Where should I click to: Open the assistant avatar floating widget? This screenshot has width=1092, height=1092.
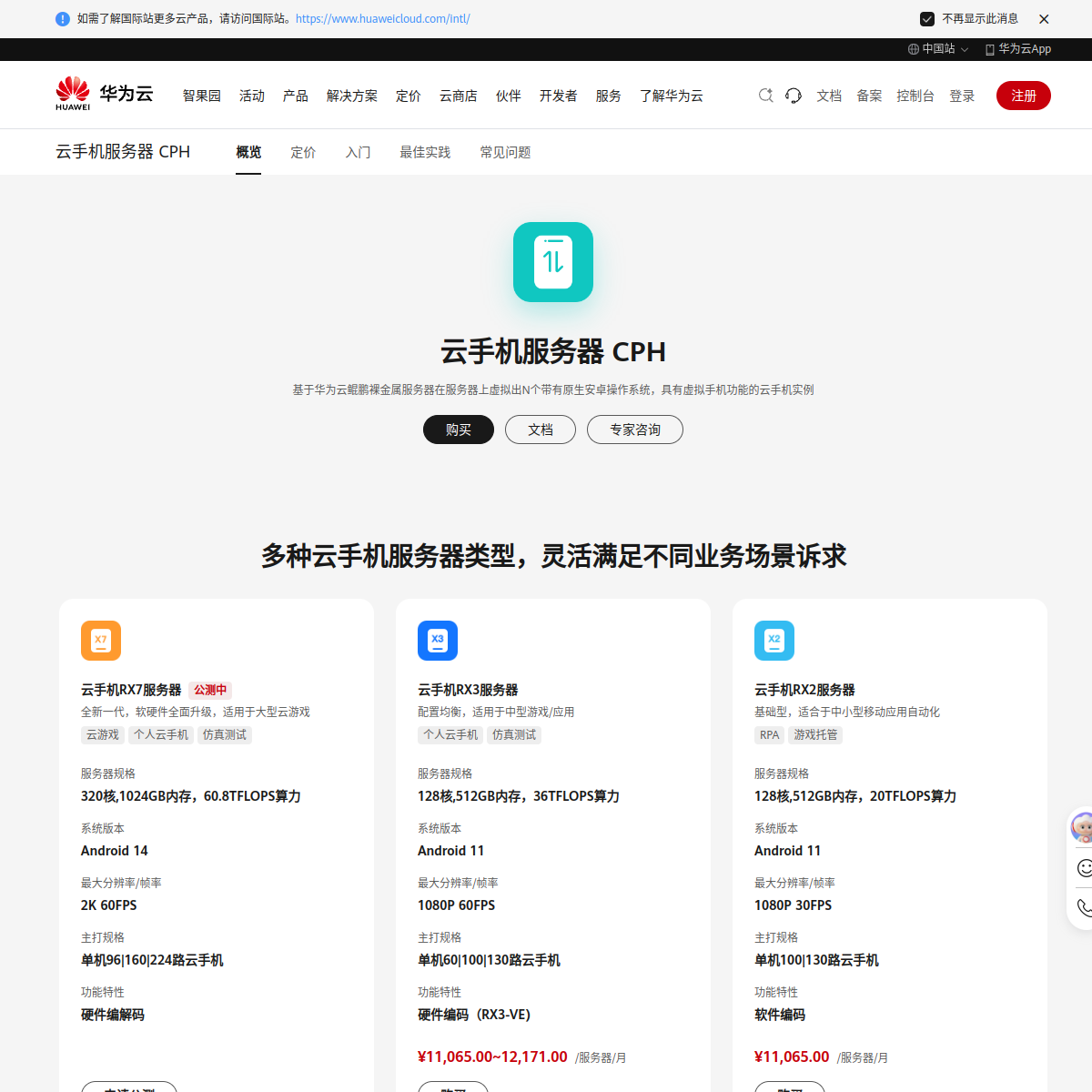click(x=1081, y=827)
